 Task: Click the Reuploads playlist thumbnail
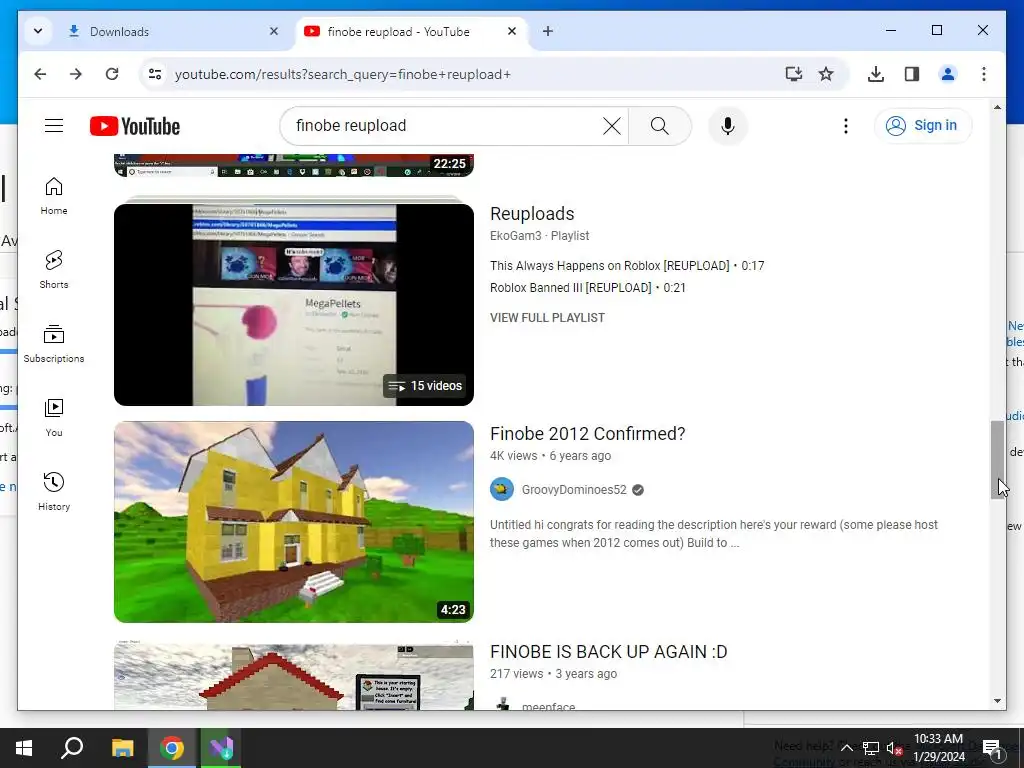click(x=294, y=305)
